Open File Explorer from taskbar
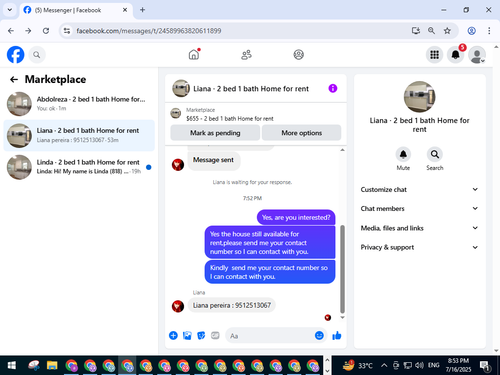This screenshot has height=375, width=500. [x=52, y=365]
